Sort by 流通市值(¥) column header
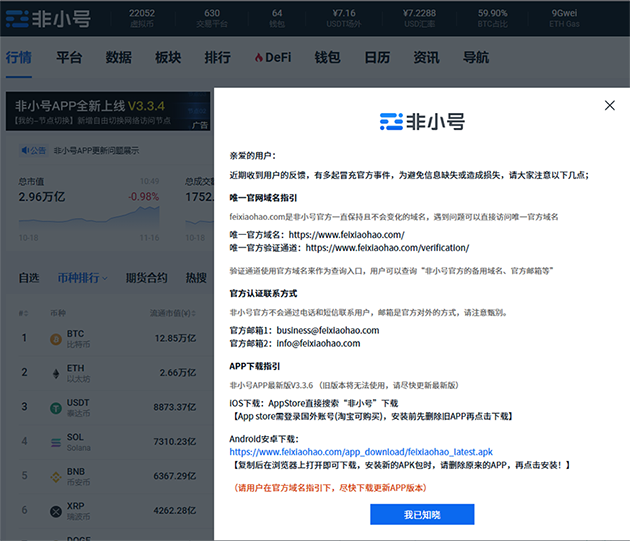The width and height of the screenshot is (630, 541). pyautogui.click(x=173, y=313)
